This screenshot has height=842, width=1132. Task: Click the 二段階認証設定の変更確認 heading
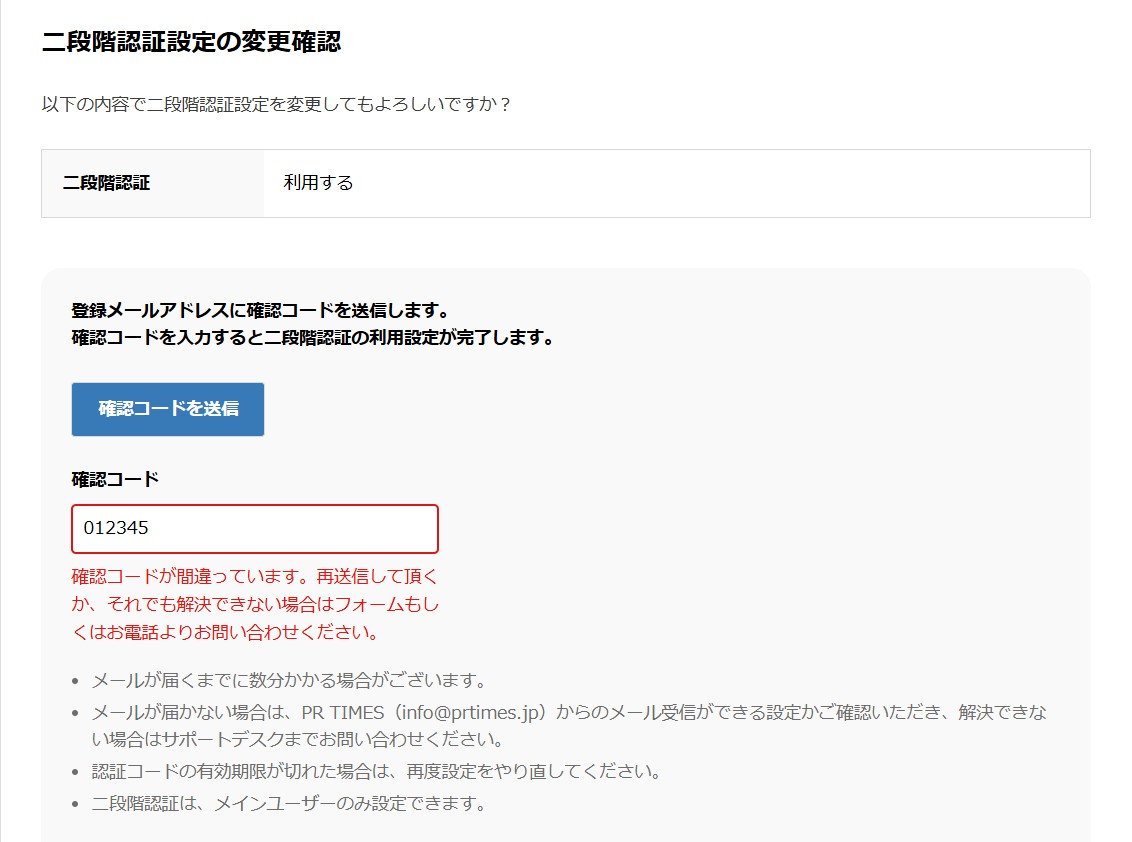[x=191, y=42]
